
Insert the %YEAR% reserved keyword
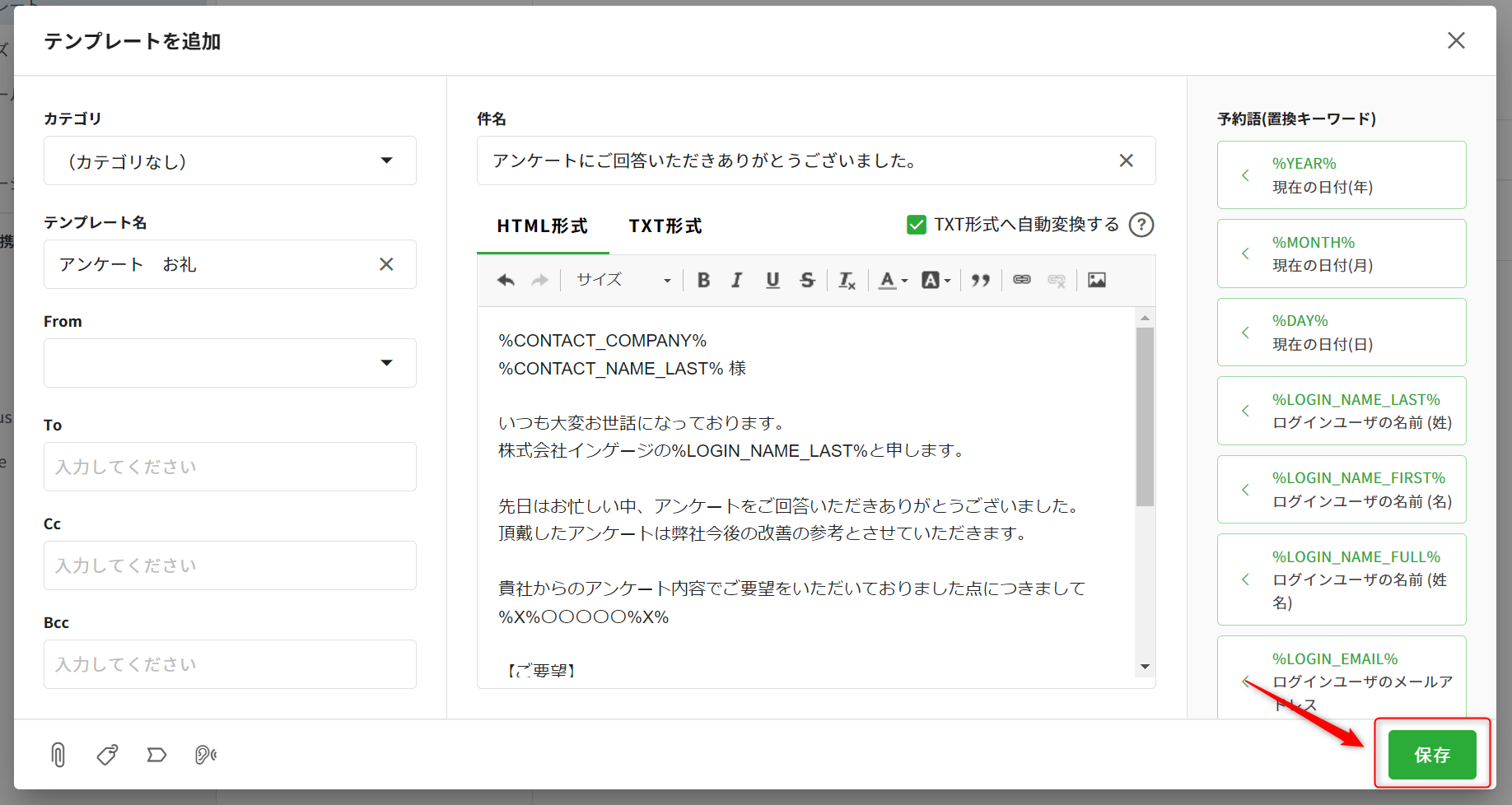(1341, 175)
